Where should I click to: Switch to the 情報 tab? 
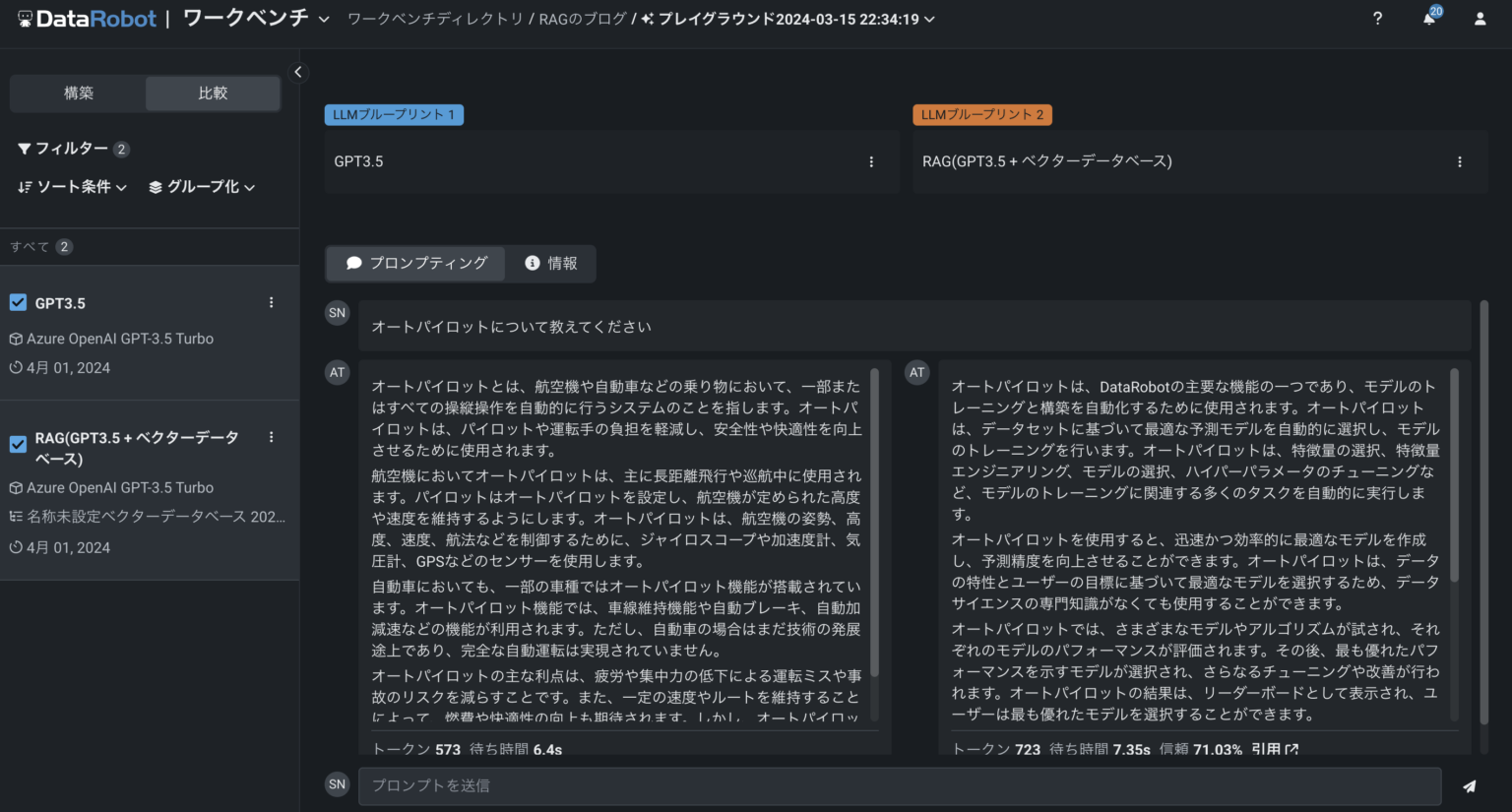(x=550, y=263)
